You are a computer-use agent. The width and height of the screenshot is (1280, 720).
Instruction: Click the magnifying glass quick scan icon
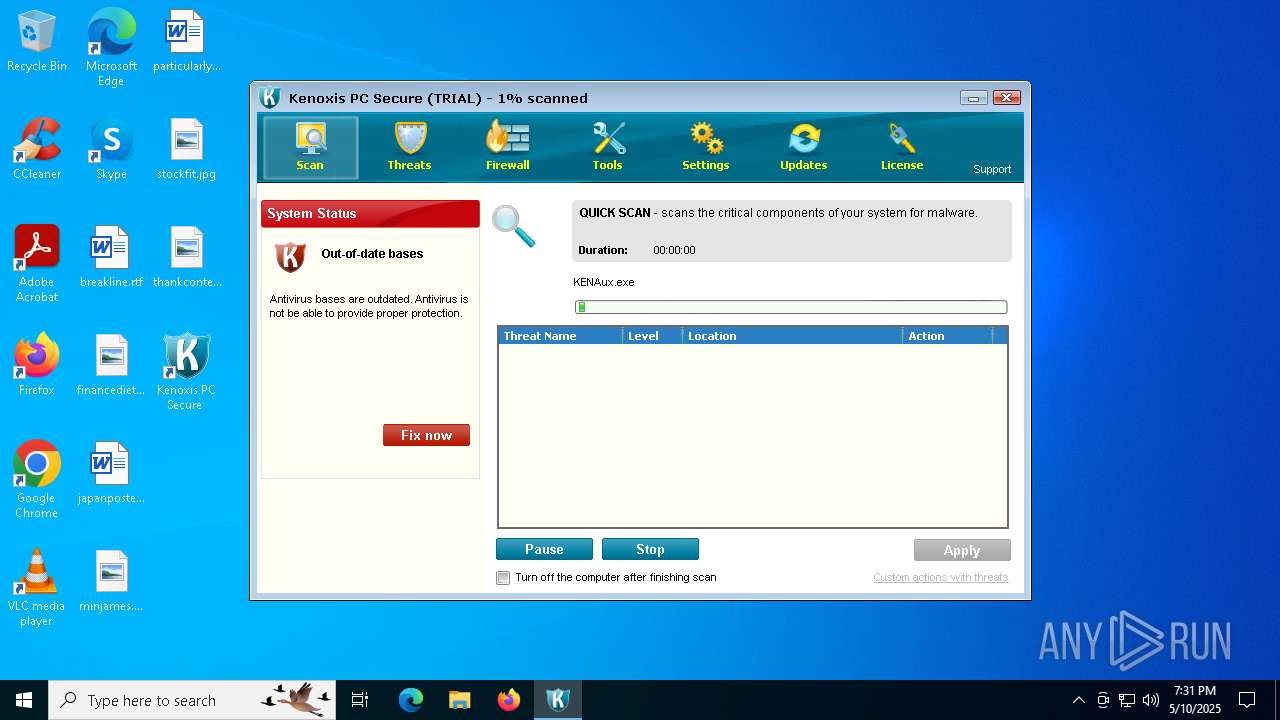pos(513,226)
